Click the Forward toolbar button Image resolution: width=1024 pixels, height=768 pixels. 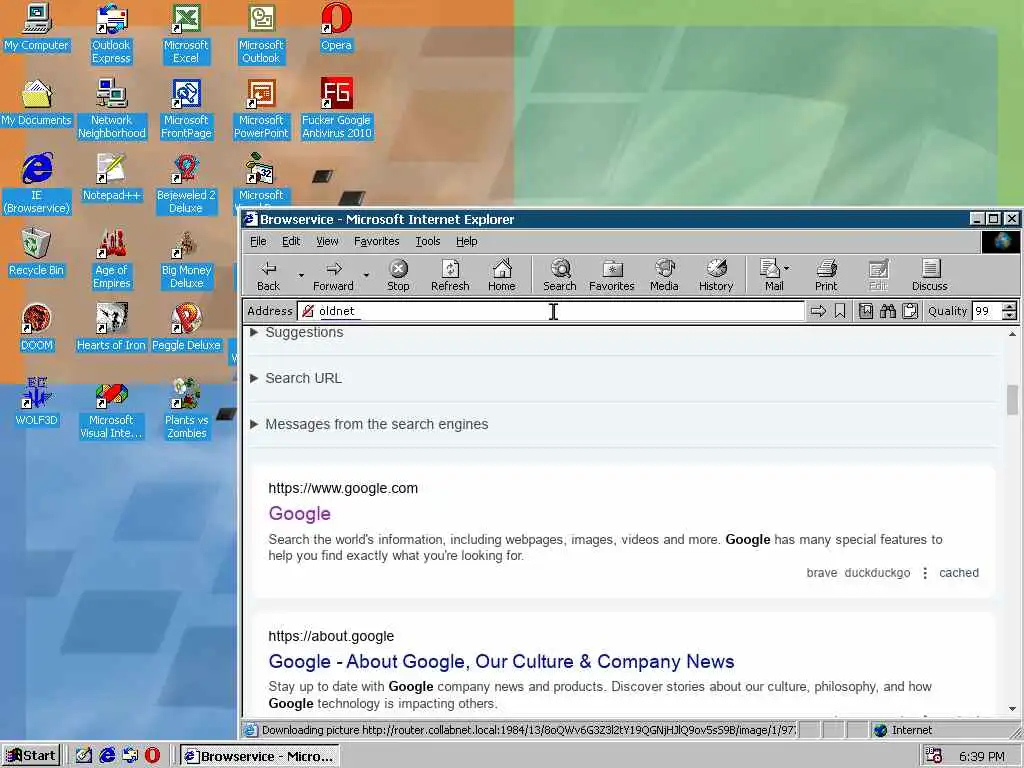[x=333, y=275]
